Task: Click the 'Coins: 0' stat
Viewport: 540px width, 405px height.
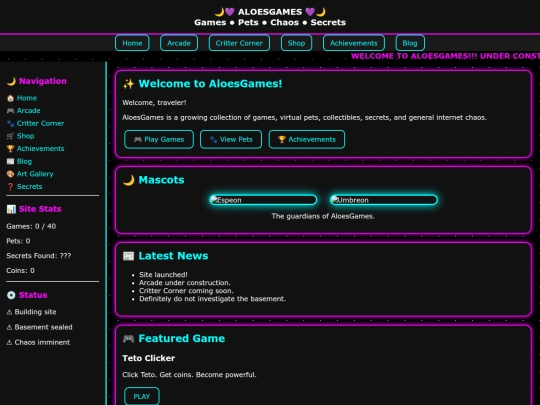Action: click(x=20, y=271)
